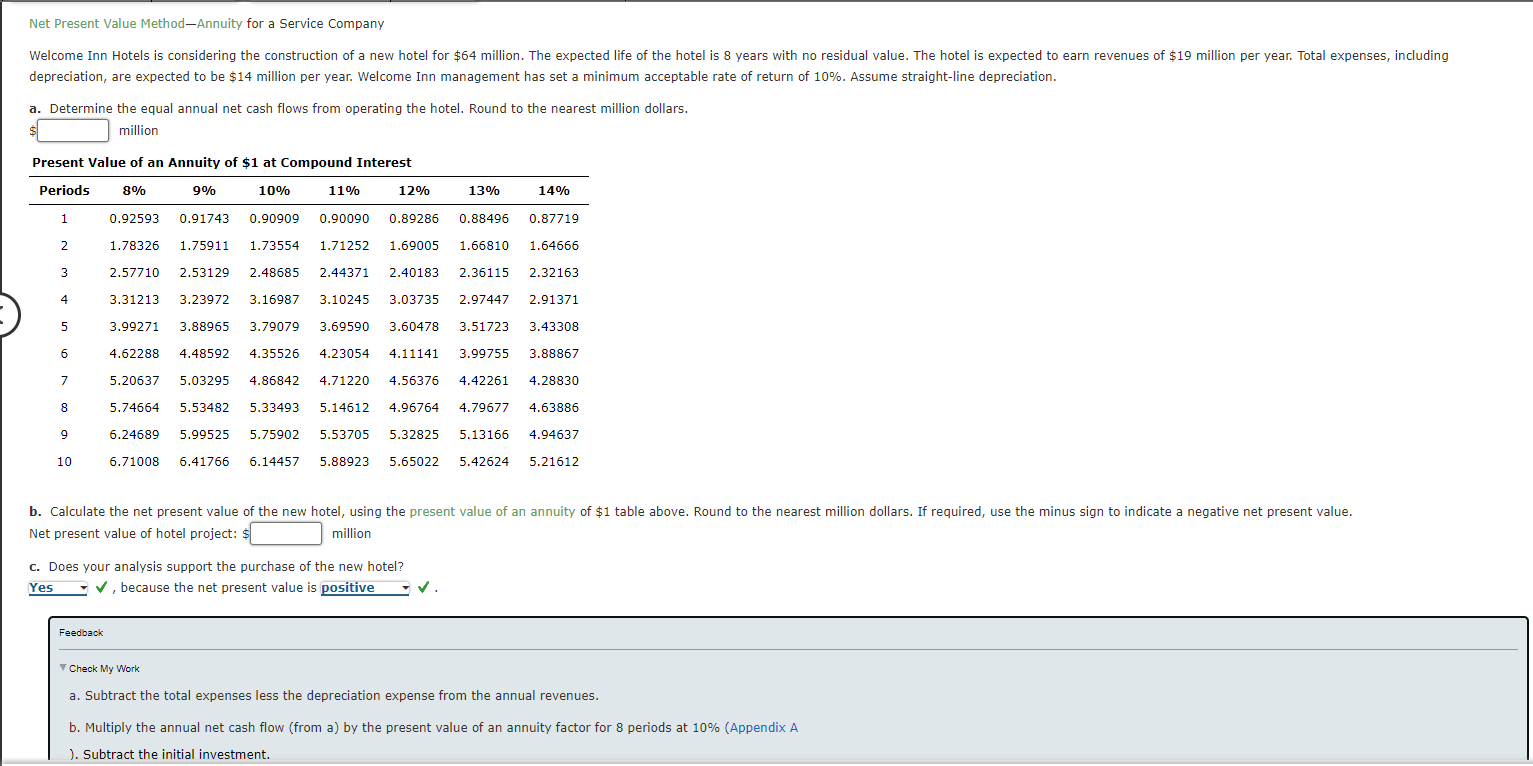The height and width of the screenshot is (766, 1533).
Task: Click the green checkmark beside the Yes dropdown
Action: (x=101, y=587)
